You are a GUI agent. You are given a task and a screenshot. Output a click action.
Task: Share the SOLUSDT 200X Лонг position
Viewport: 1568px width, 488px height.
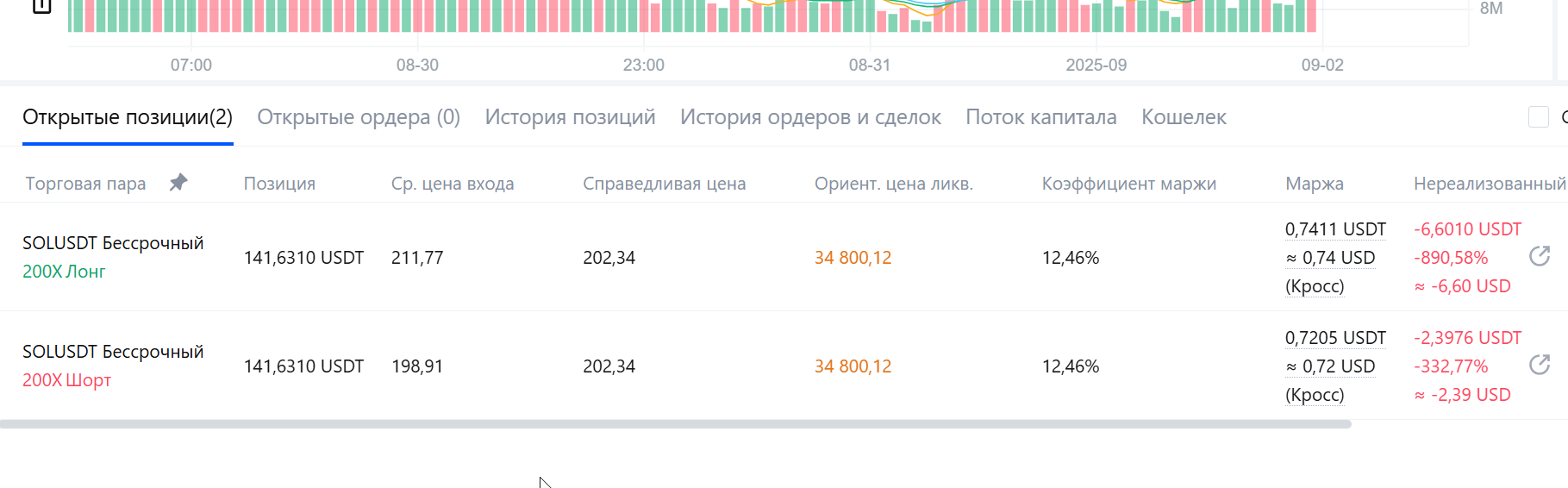coord(1540,256)
